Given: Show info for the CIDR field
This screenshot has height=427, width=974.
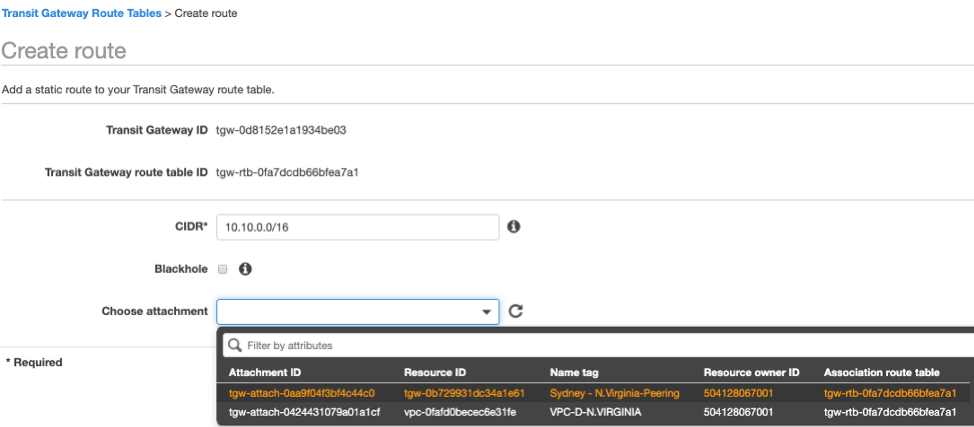Looking at the screenshot, I should coord(514,227).
